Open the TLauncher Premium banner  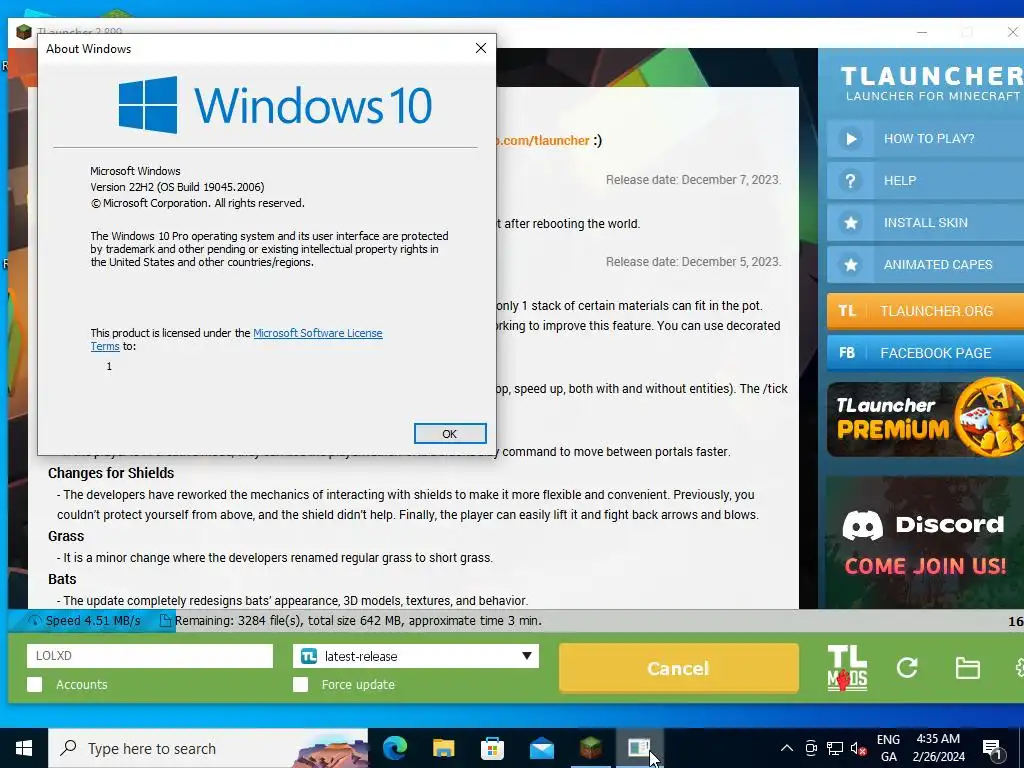[925, 419]
